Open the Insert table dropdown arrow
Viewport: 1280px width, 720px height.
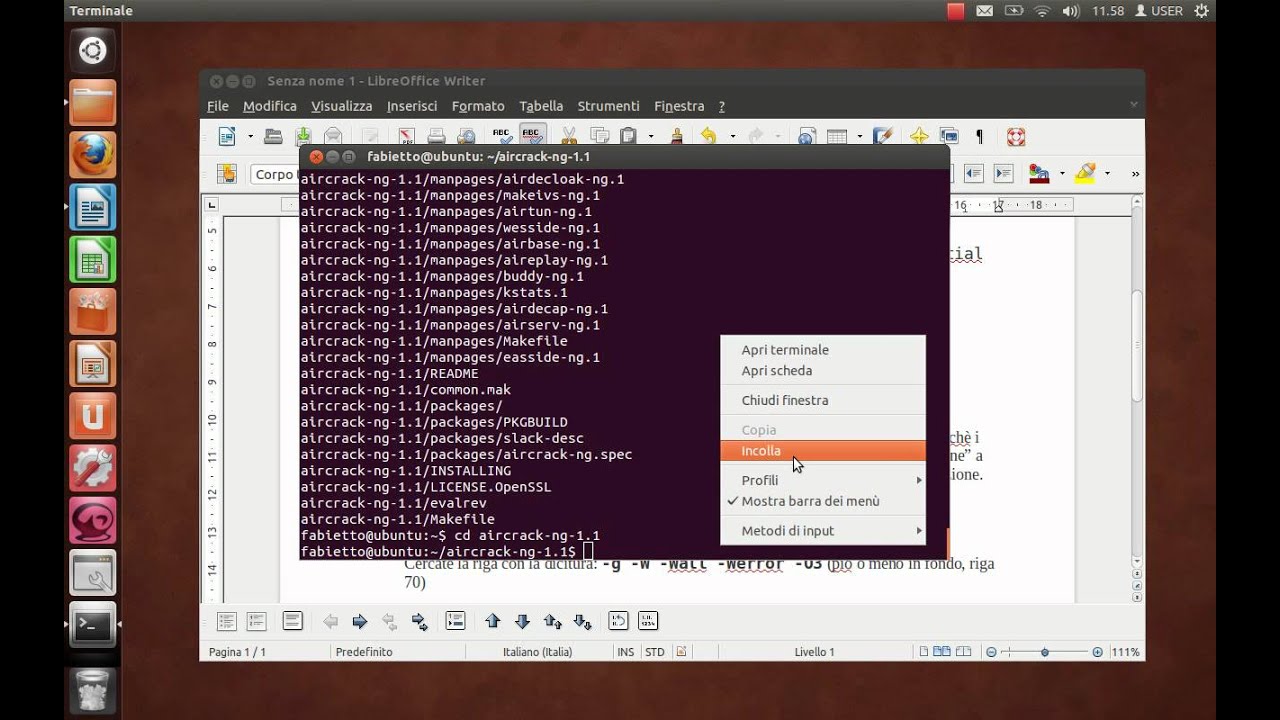click(x=860, y=136)
